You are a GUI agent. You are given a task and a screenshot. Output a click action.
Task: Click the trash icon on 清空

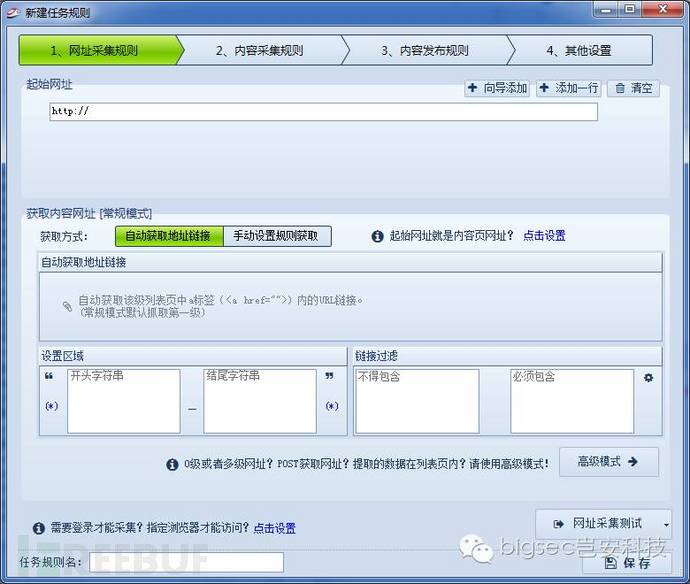(x=620, y=88)
